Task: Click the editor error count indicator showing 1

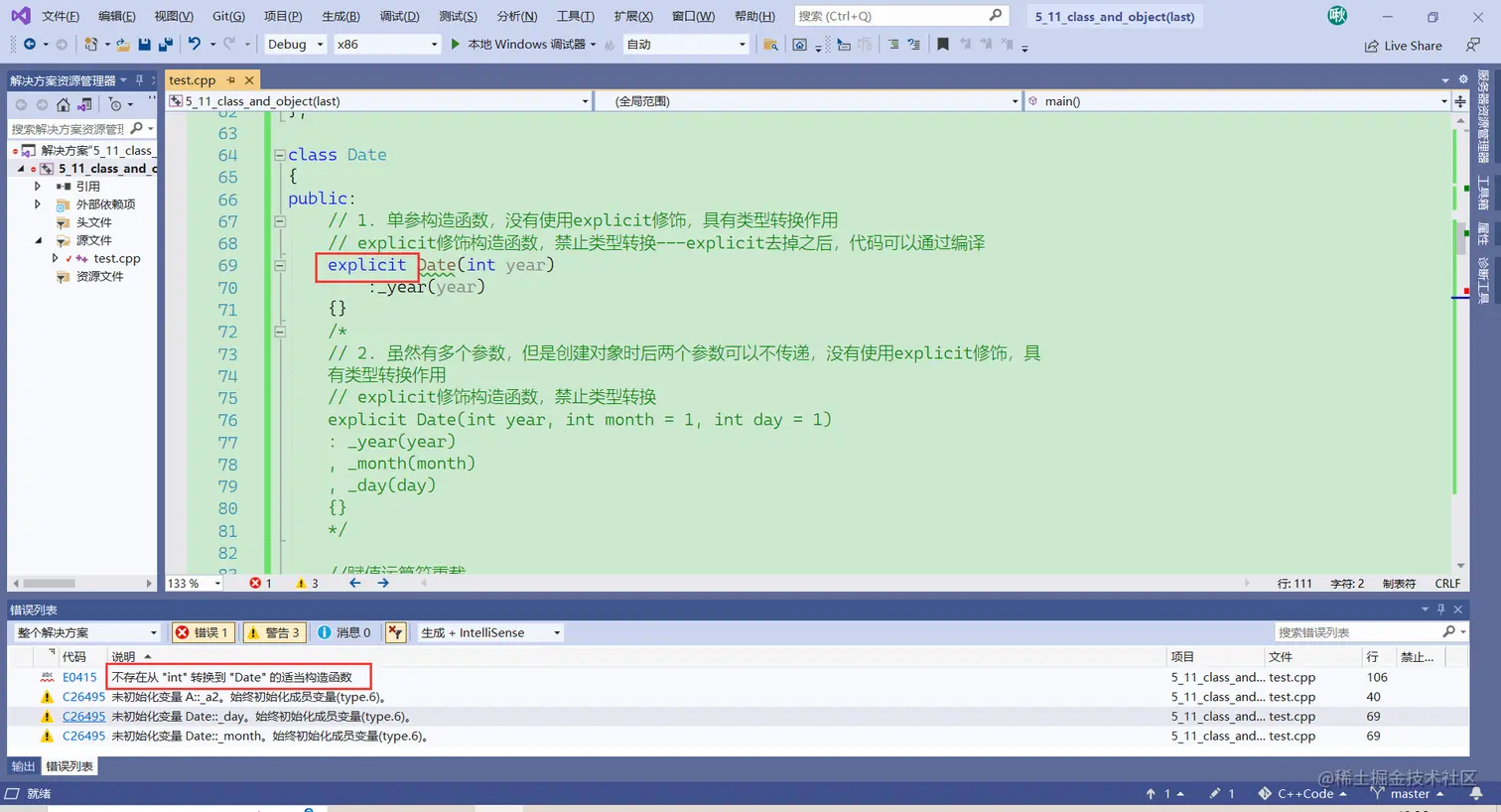Action: [260, 584]
